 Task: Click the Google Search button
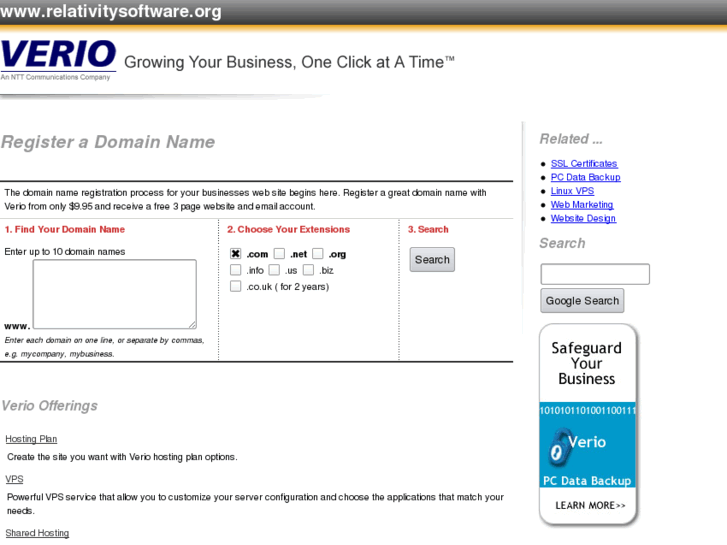pos(582,301)
